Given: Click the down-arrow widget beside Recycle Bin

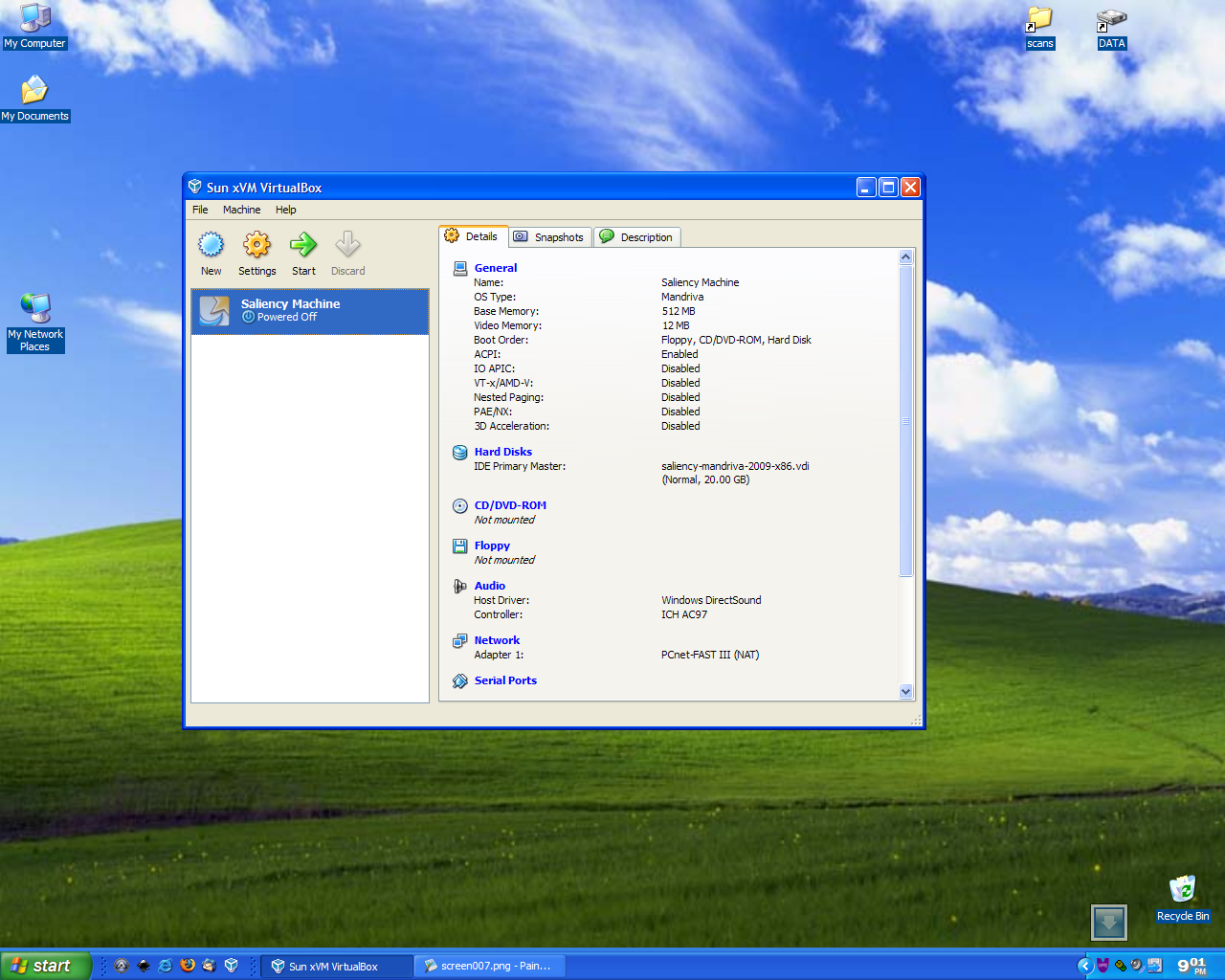Looking at the screenshot, I should coord(1109,923).
